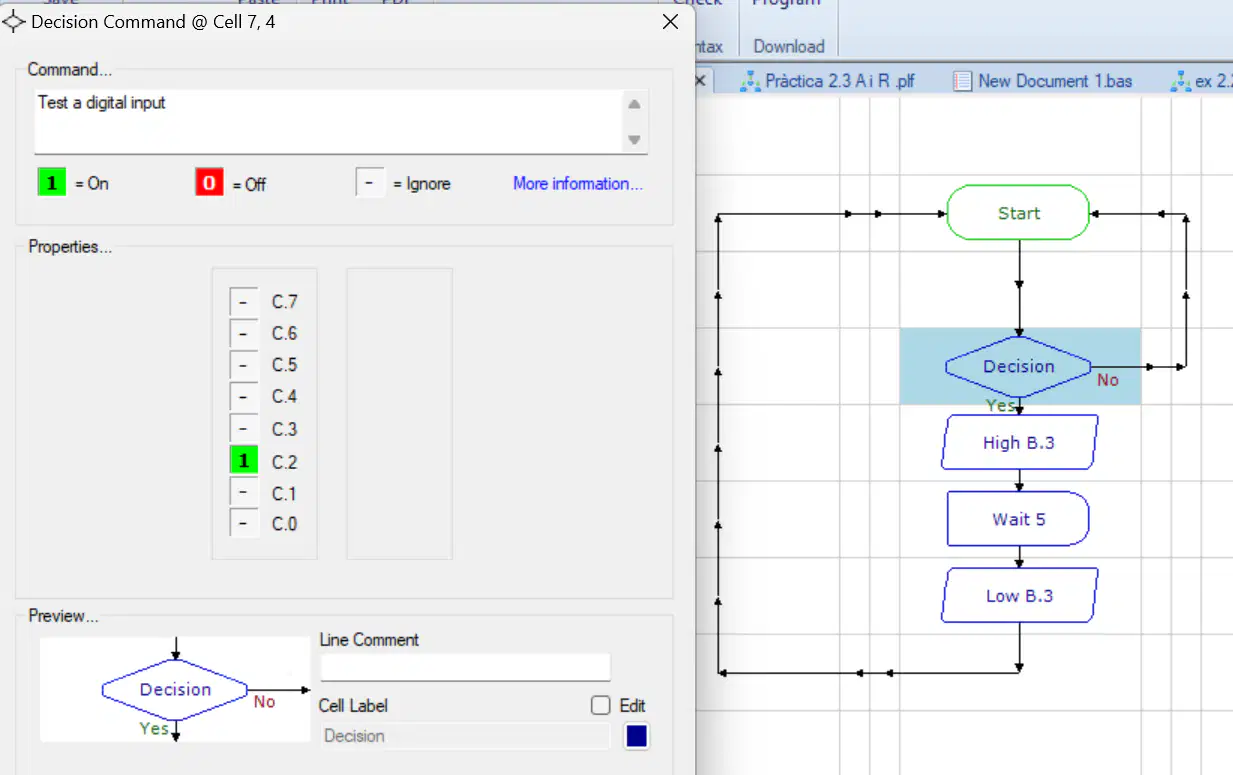Click the flowchart icon on Pràctica 2.3 tab

pyautogui.click(x=750, y=81)
